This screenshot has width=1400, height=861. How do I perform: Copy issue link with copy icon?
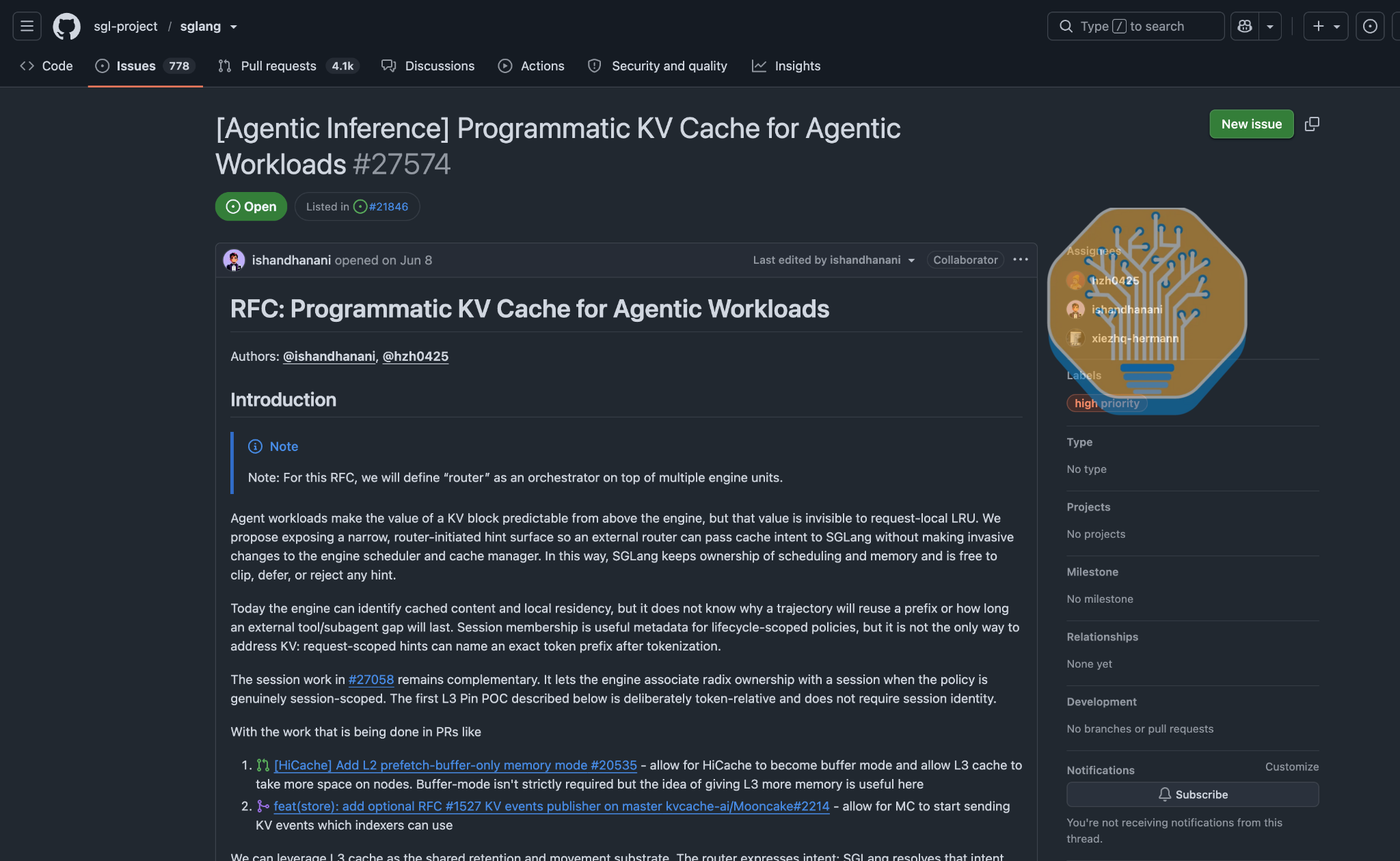1312,124
